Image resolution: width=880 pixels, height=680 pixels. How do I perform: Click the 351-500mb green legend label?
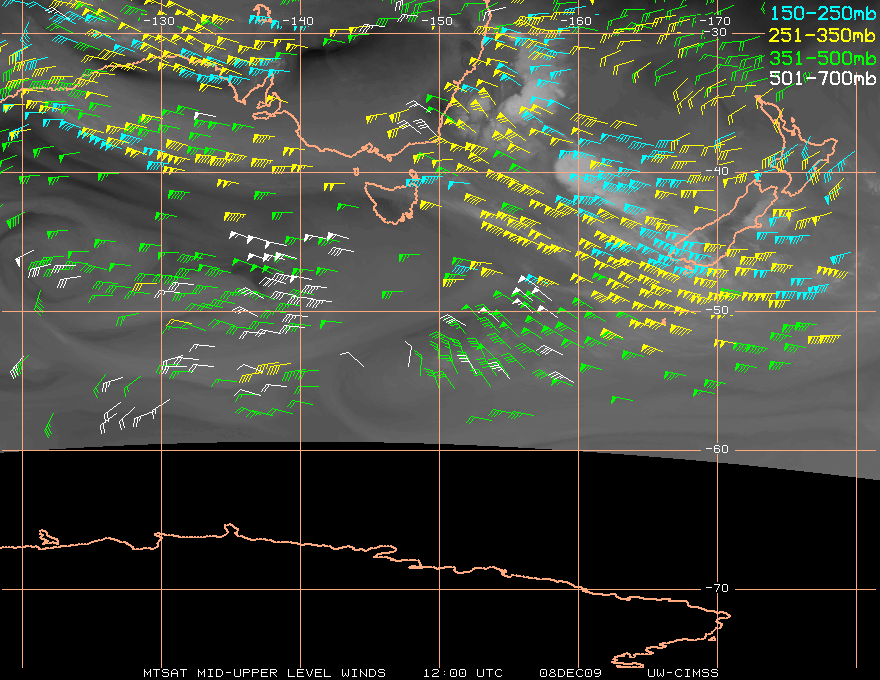point(822,58)
